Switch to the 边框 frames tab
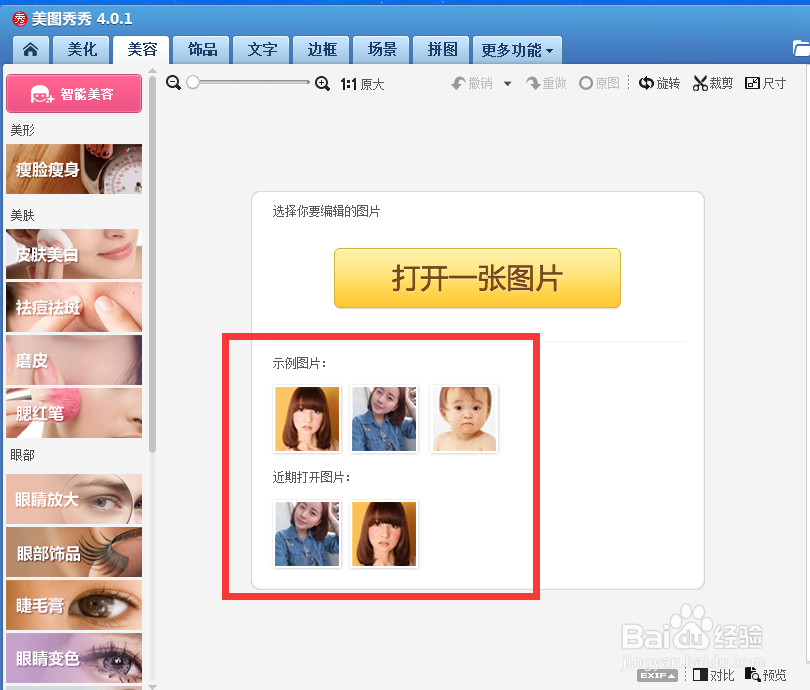 point(320,49)
